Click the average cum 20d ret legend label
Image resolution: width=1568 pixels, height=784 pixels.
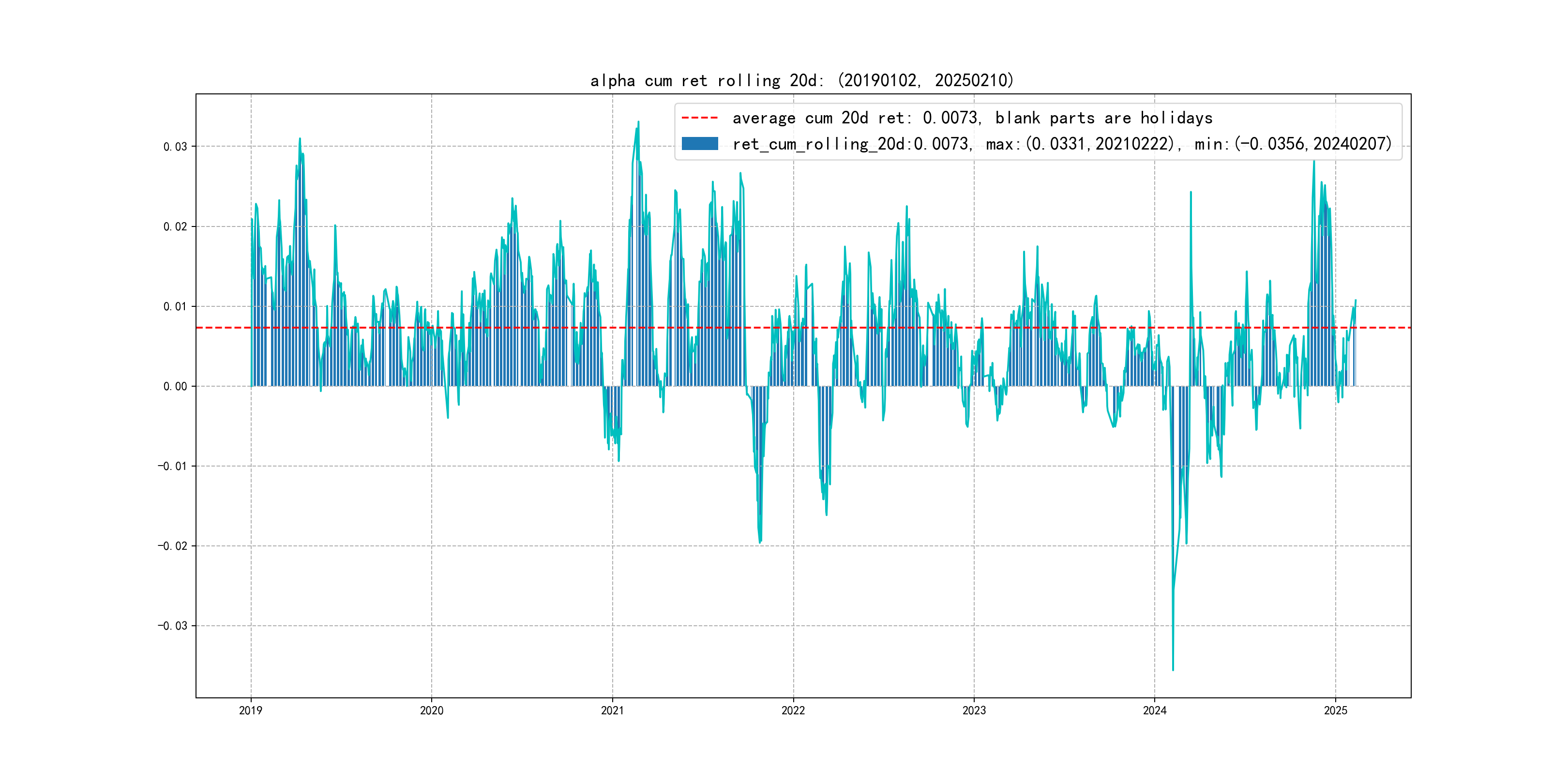(972, 118)
